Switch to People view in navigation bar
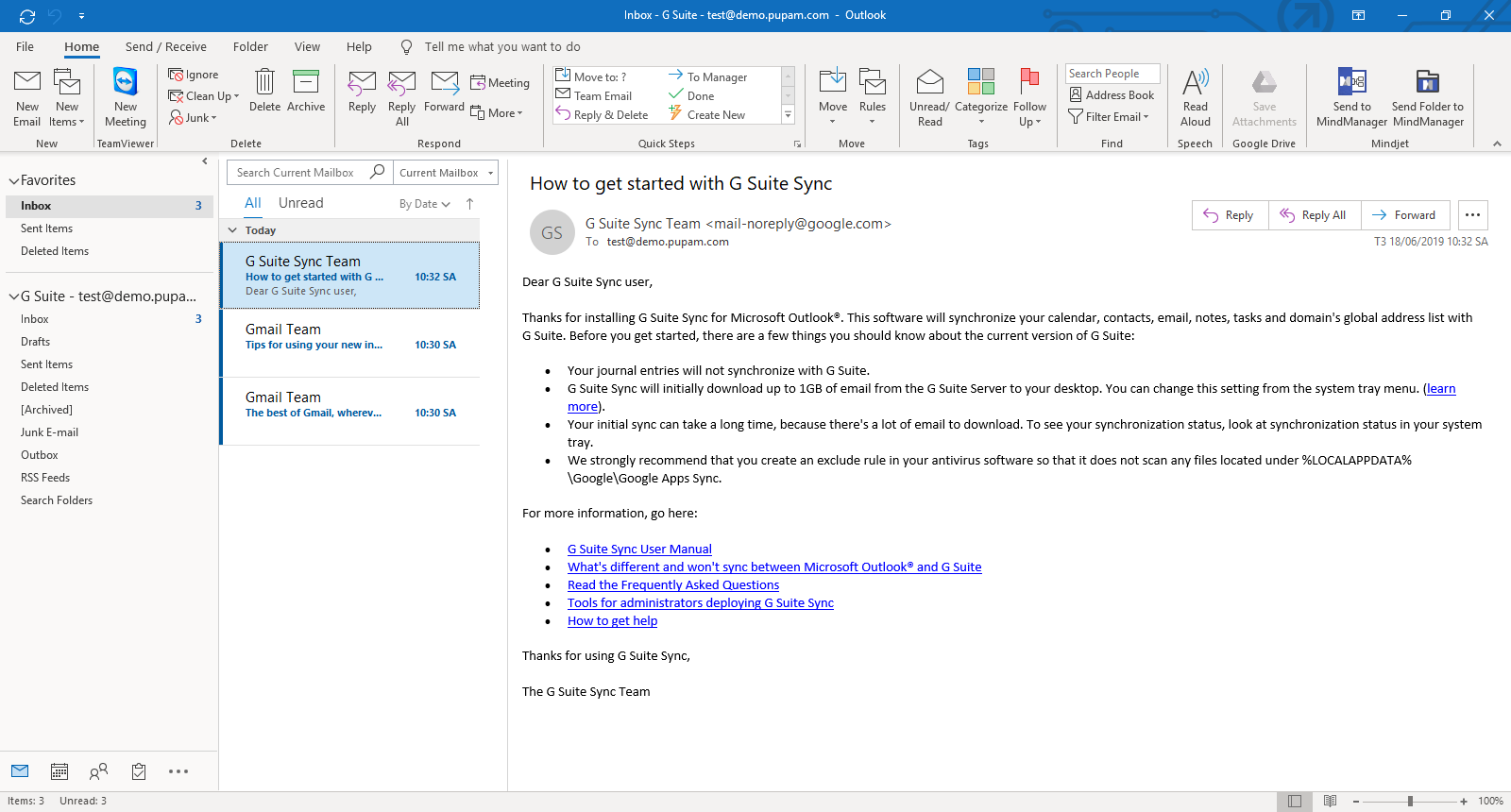The width and height of the screenshot is (1511, 812). point(98,771)
